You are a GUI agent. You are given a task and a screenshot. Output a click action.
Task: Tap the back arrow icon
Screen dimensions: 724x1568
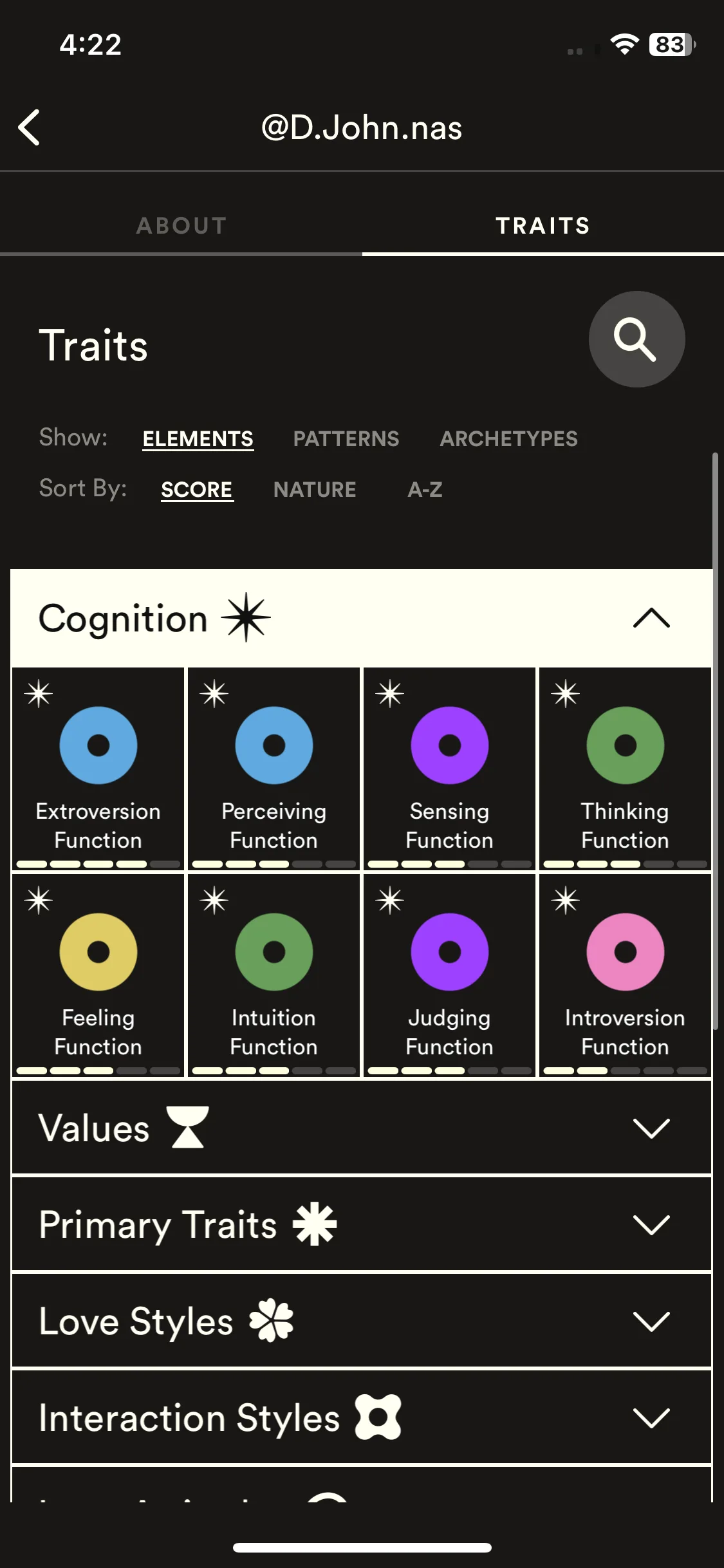click(29, 127)
